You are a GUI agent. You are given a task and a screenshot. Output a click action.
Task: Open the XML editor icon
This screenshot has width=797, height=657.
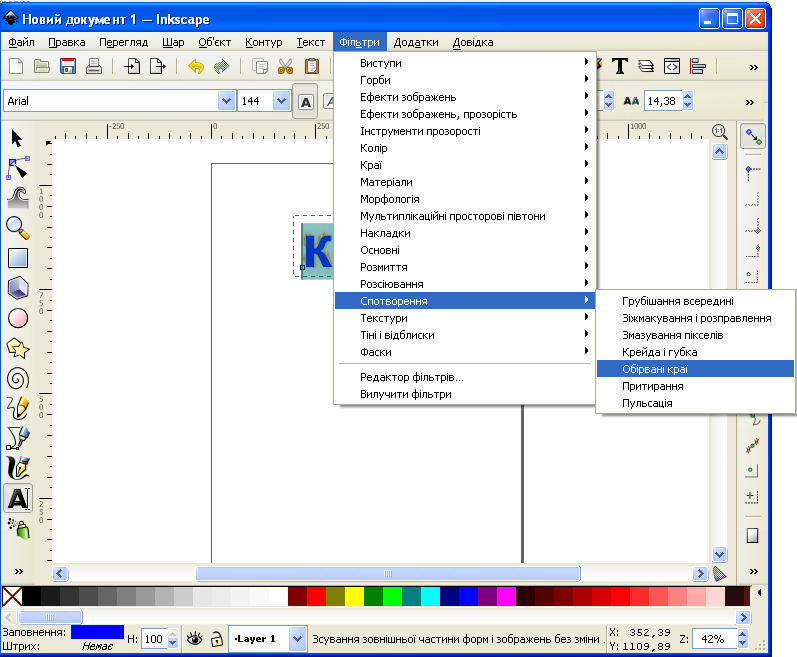click(671, 66)
